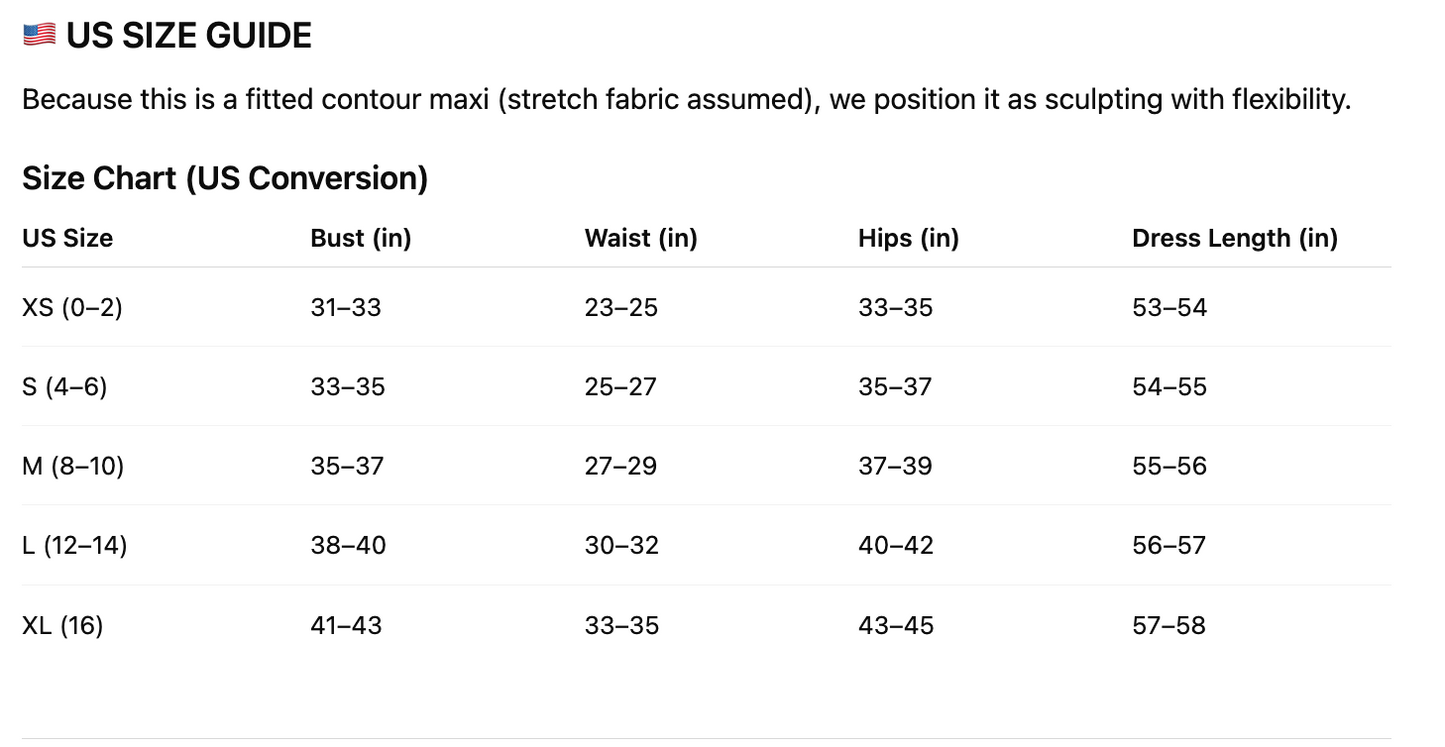
Task: Click the Size Chart (US Conversion) subheading
Action: point(225,178)
